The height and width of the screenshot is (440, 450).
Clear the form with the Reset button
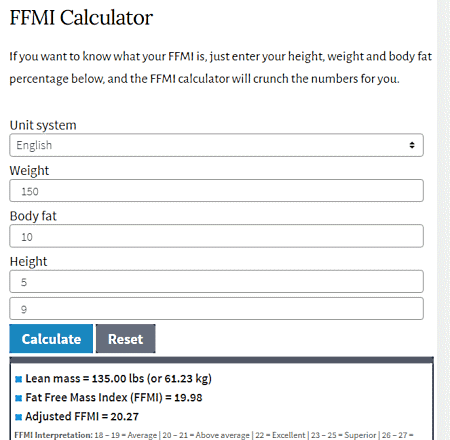[126, 339]
